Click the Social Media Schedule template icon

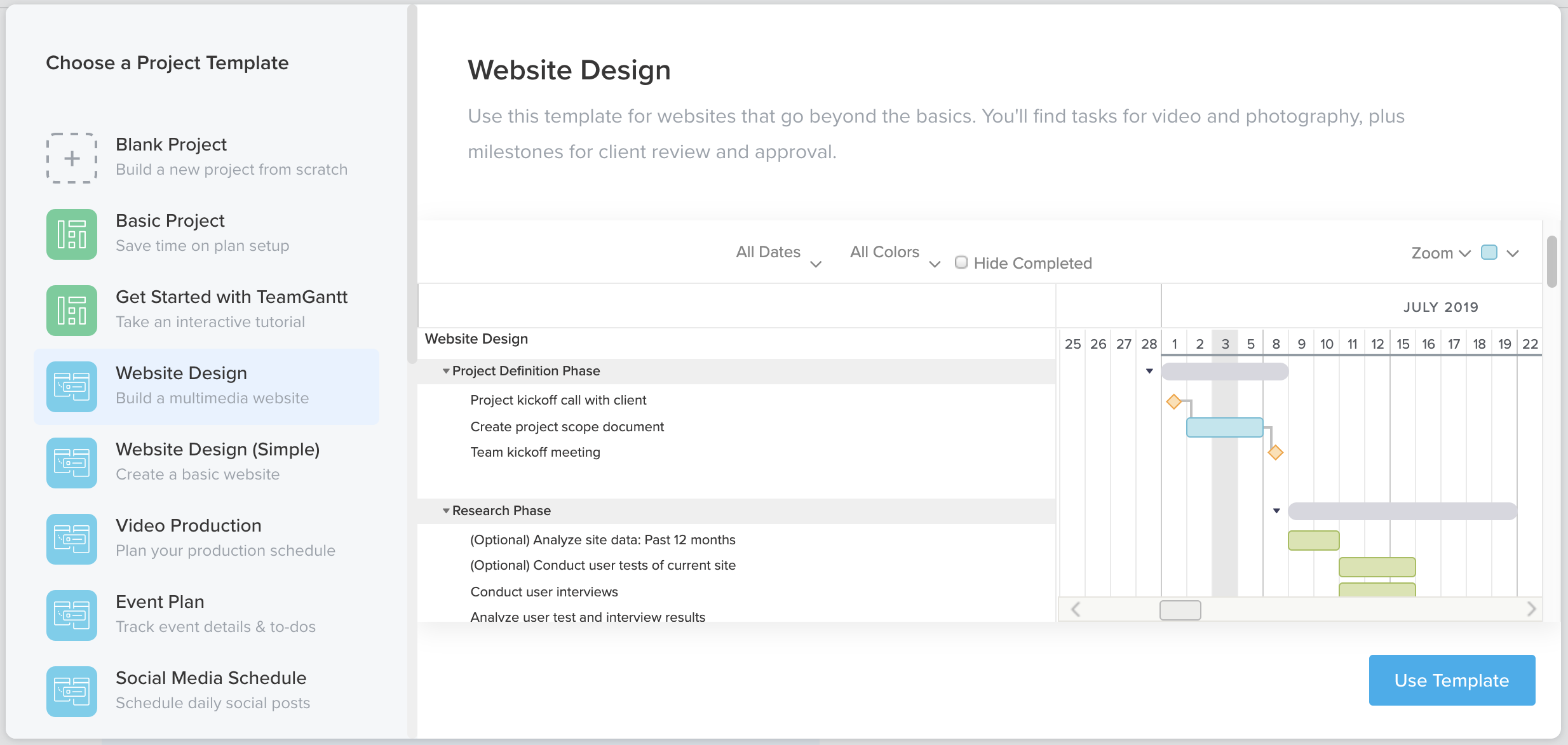pyautogui.click(x=72, y=692)
